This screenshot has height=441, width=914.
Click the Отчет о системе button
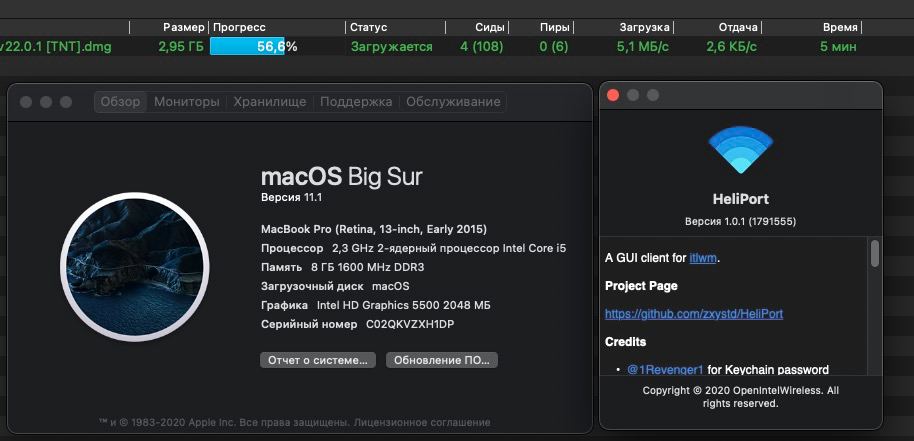[x=318, y=360]
